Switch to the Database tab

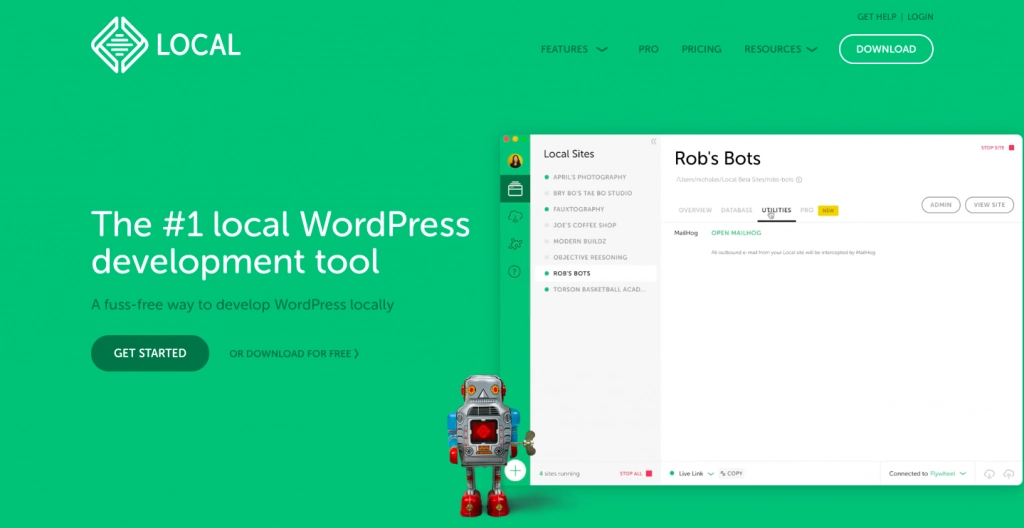(737, 210)
